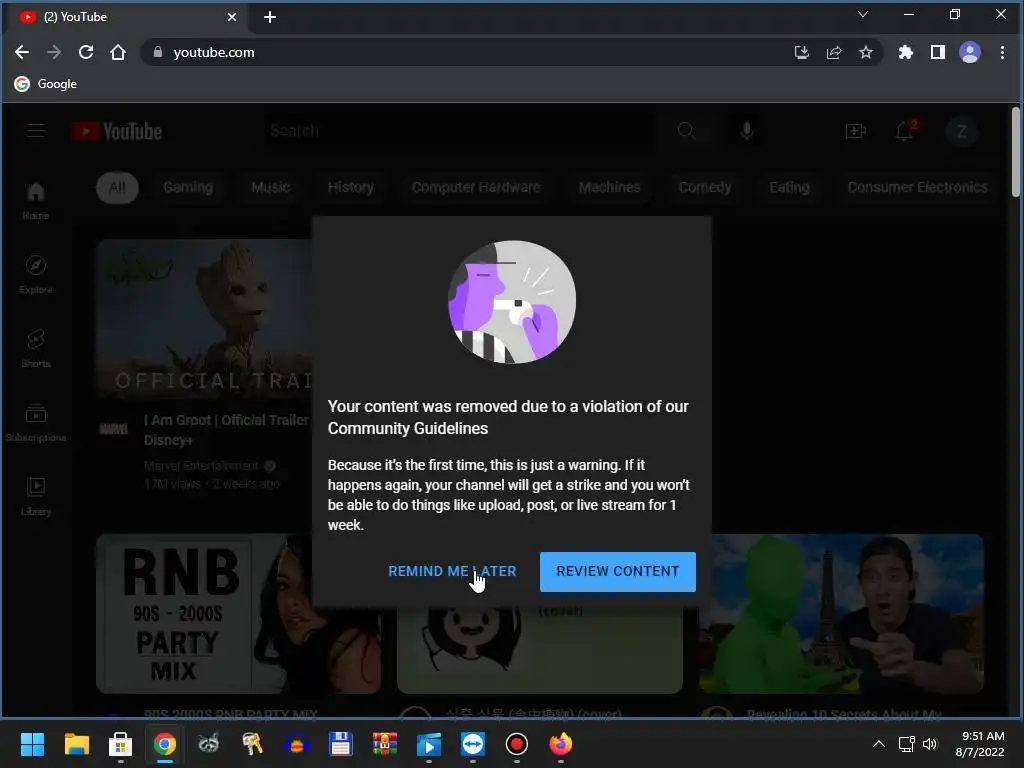Select the Eating filter chip
Image resolution: width=1024 pixels, height=768 pixels.
789,187
